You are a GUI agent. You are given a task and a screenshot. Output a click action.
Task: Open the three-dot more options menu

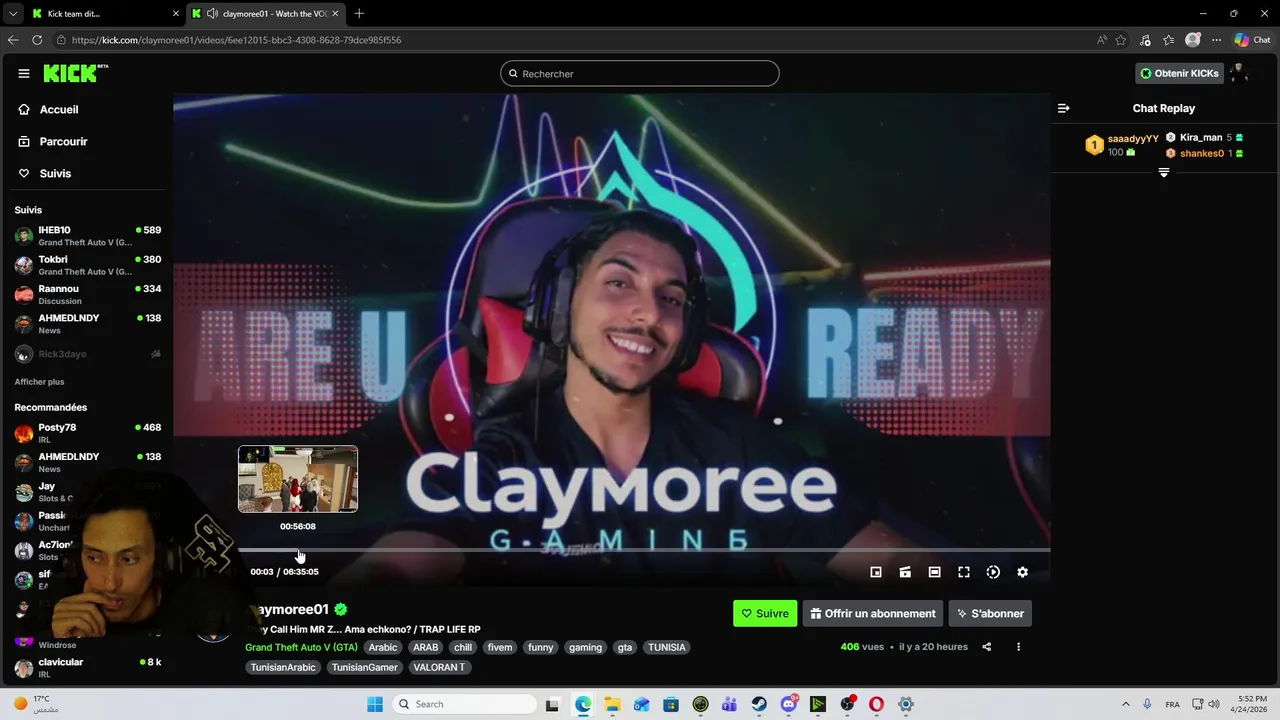[x=1018, y=647]
